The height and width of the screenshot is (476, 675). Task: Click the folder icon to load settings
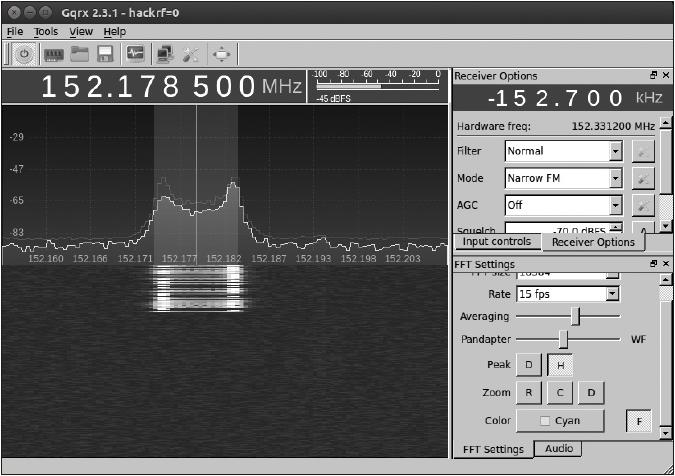(x=79, y=53)
